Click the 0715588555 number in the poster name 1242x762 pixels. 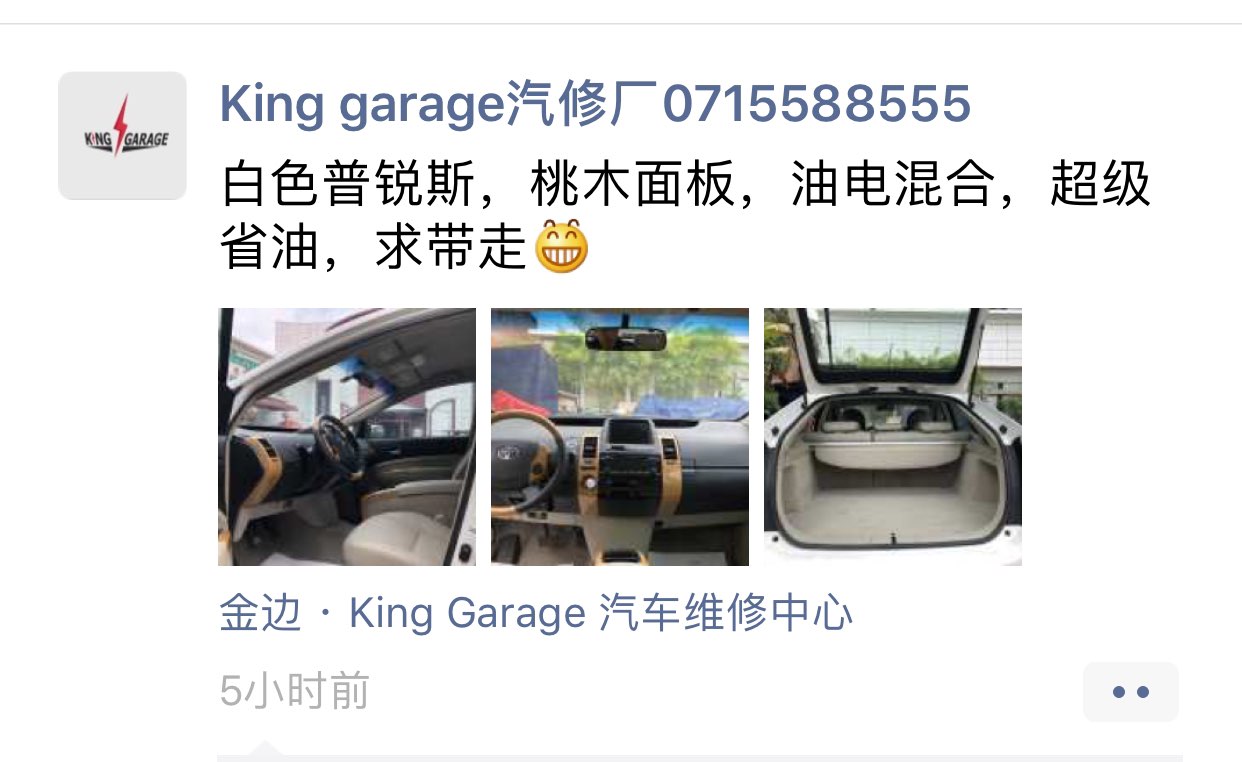coord(817,104)
